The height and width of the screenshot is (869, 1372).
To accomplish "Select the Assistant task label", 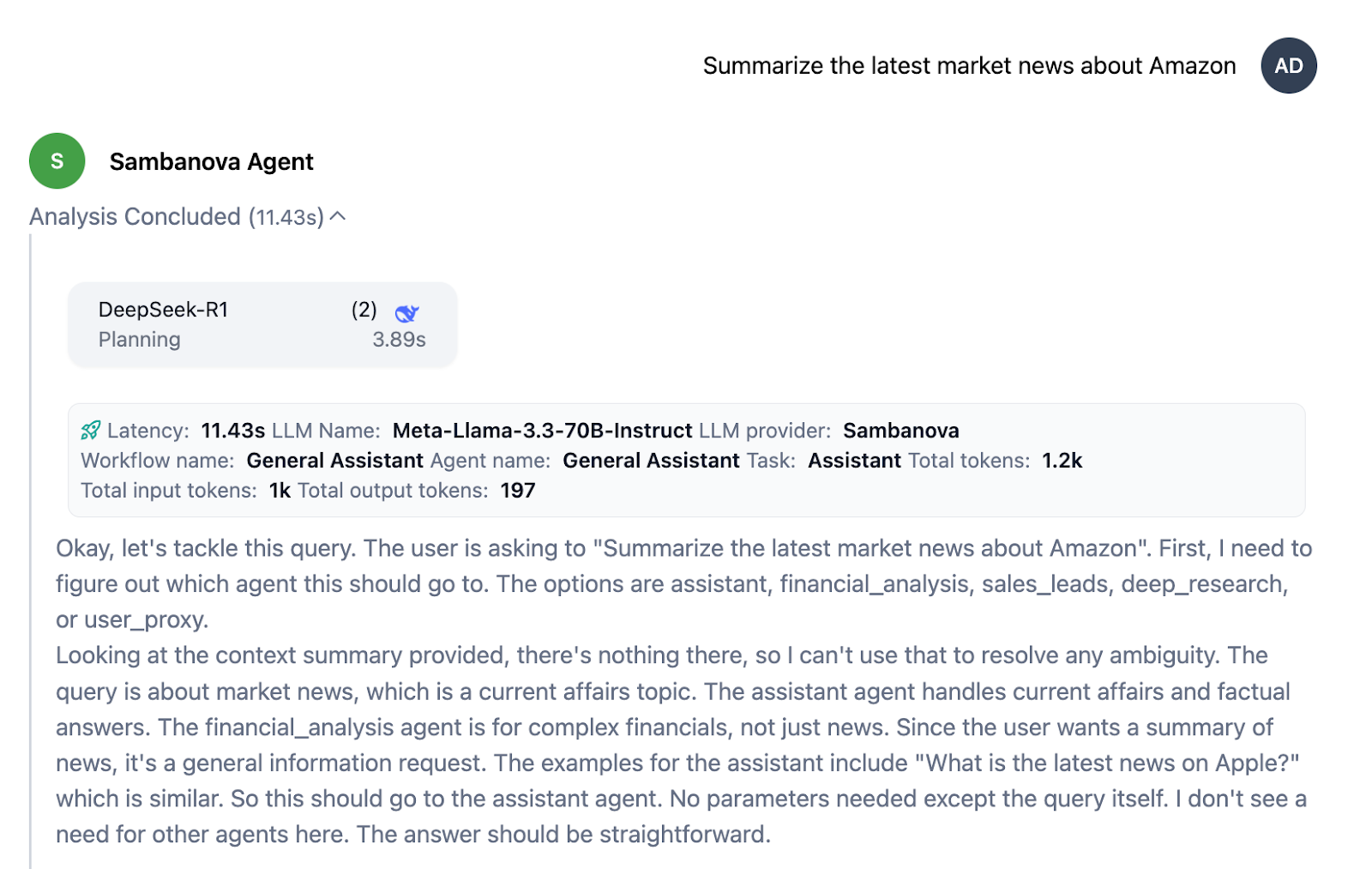I will click(x=855, y=460).
